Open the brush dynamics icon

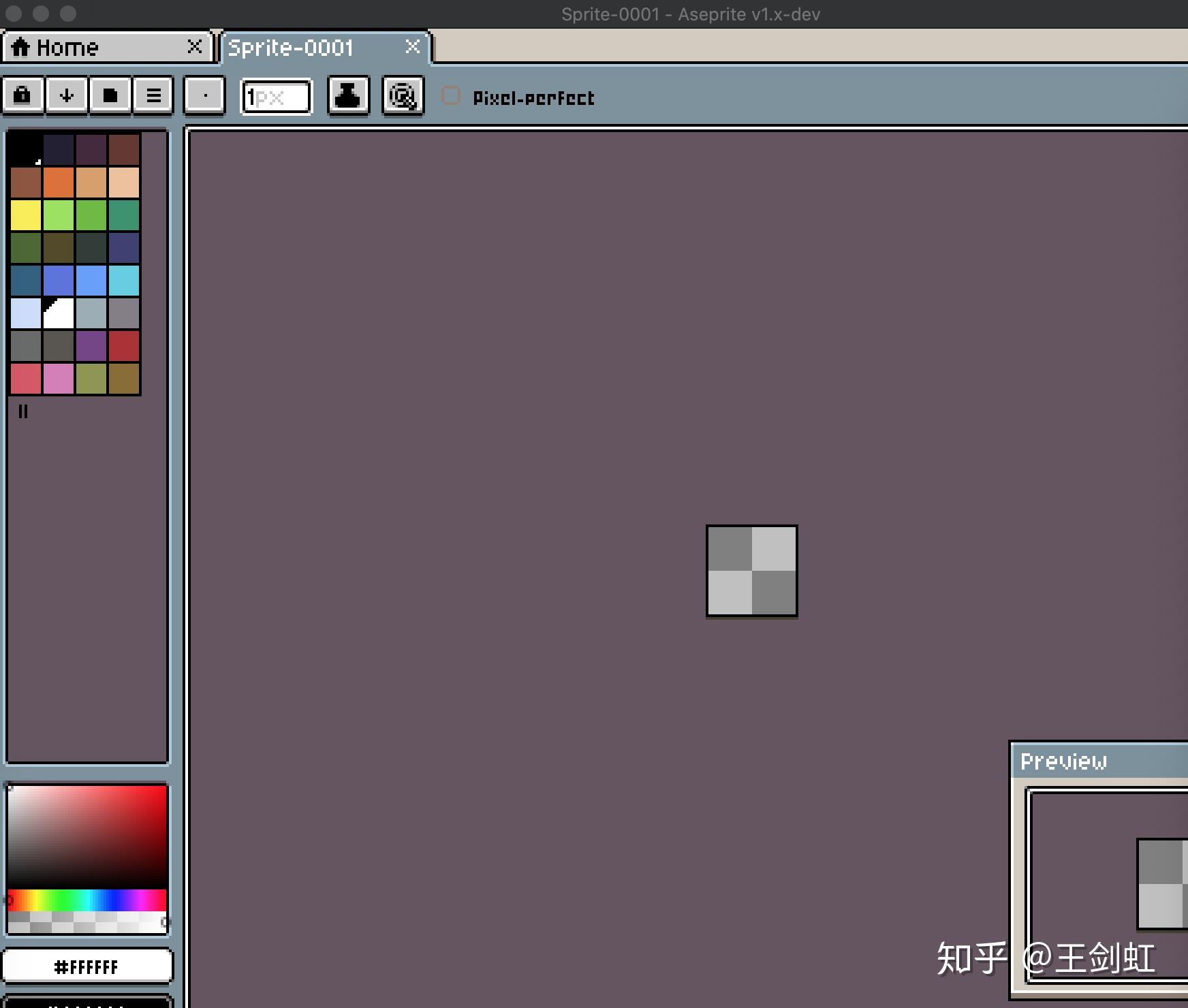[403, 95]
